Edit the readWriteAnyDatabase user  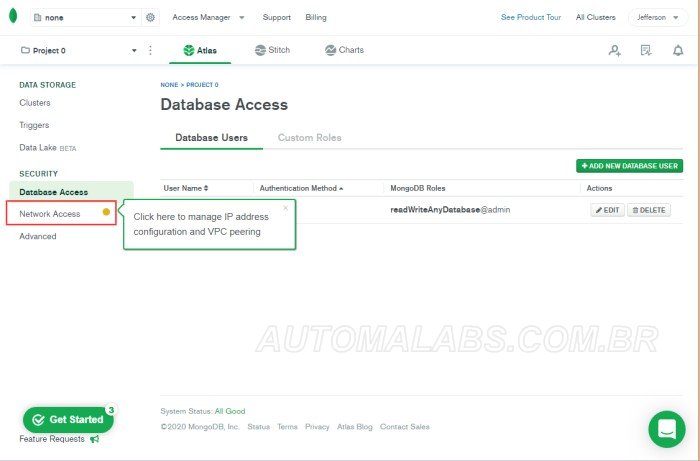(x=608, y=210)
